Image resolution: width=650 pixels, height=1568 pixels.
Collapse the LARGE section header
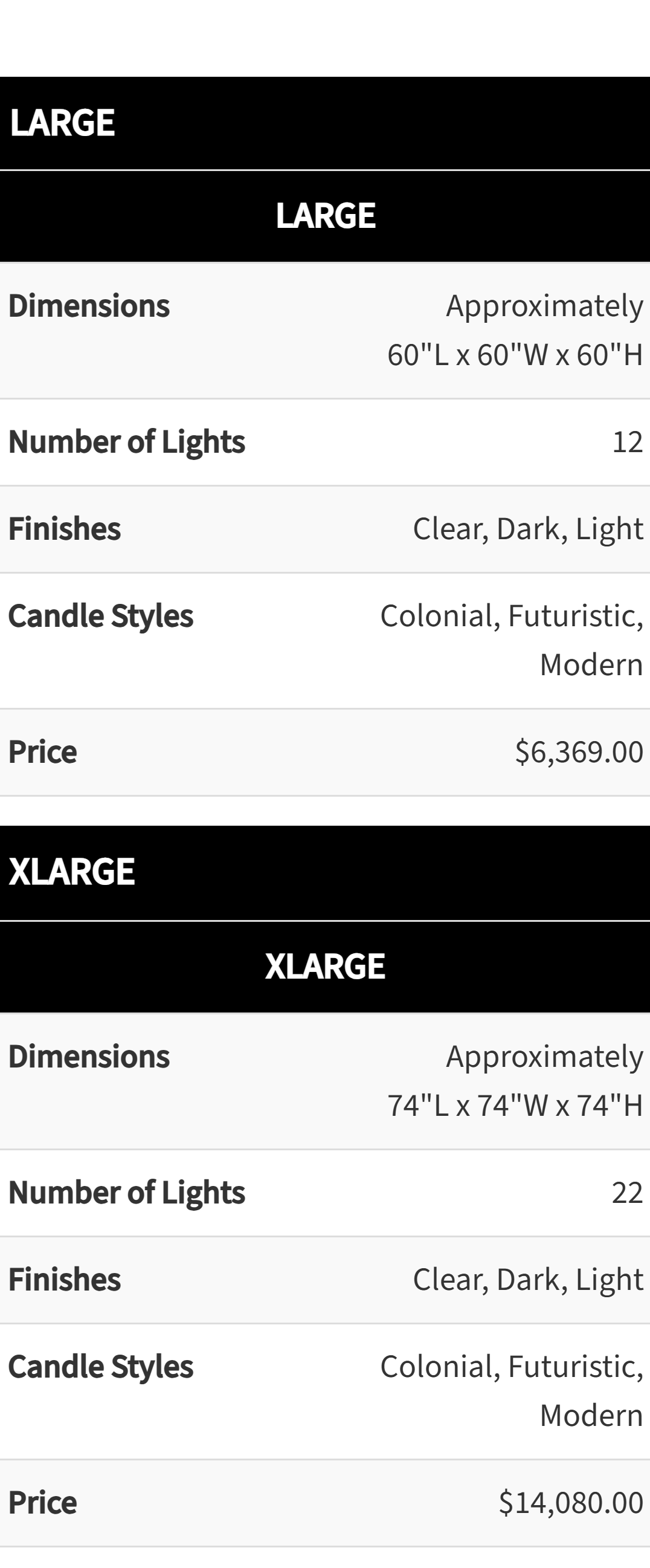[x=324, y=123]
